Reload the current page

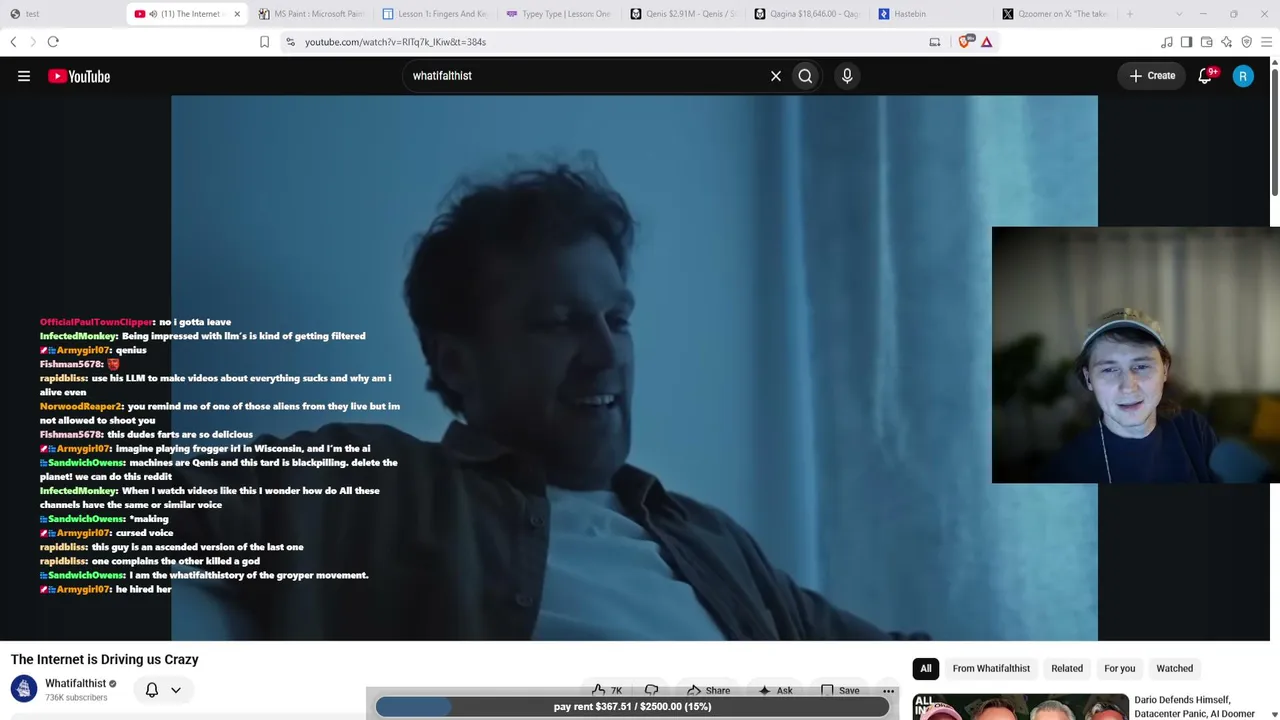(x=53, y=42)
